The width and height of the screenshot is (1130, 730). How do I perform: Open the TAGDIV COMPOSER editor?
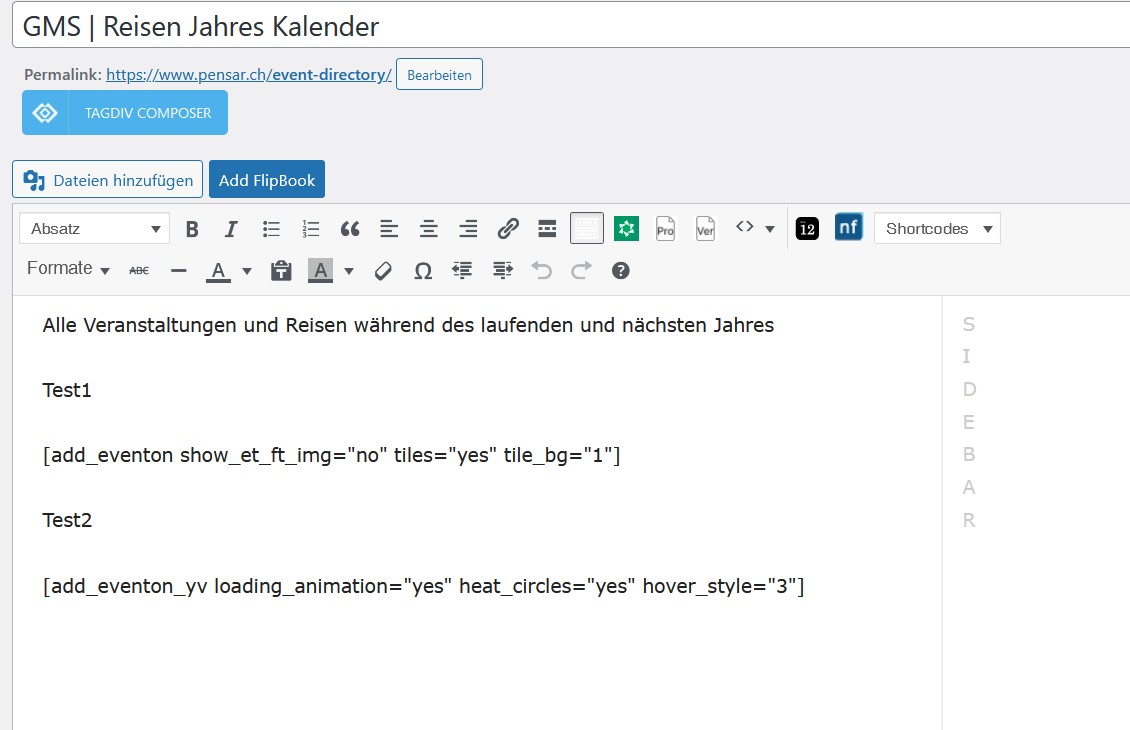[x=125, y=112]
